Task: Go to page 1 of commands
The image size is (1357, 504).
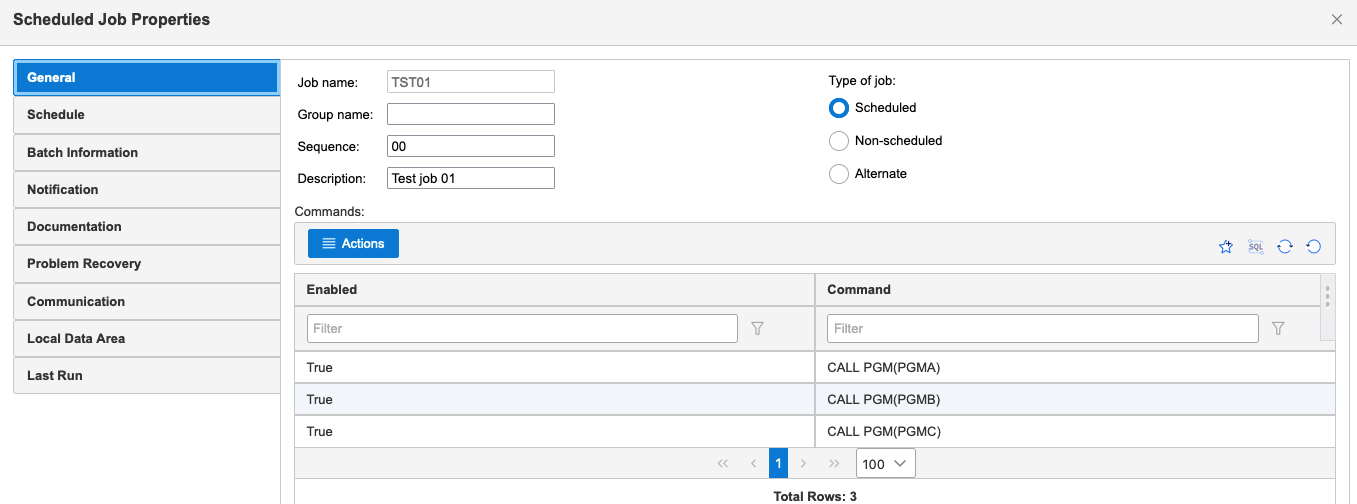Action: (x=778, y=464)
